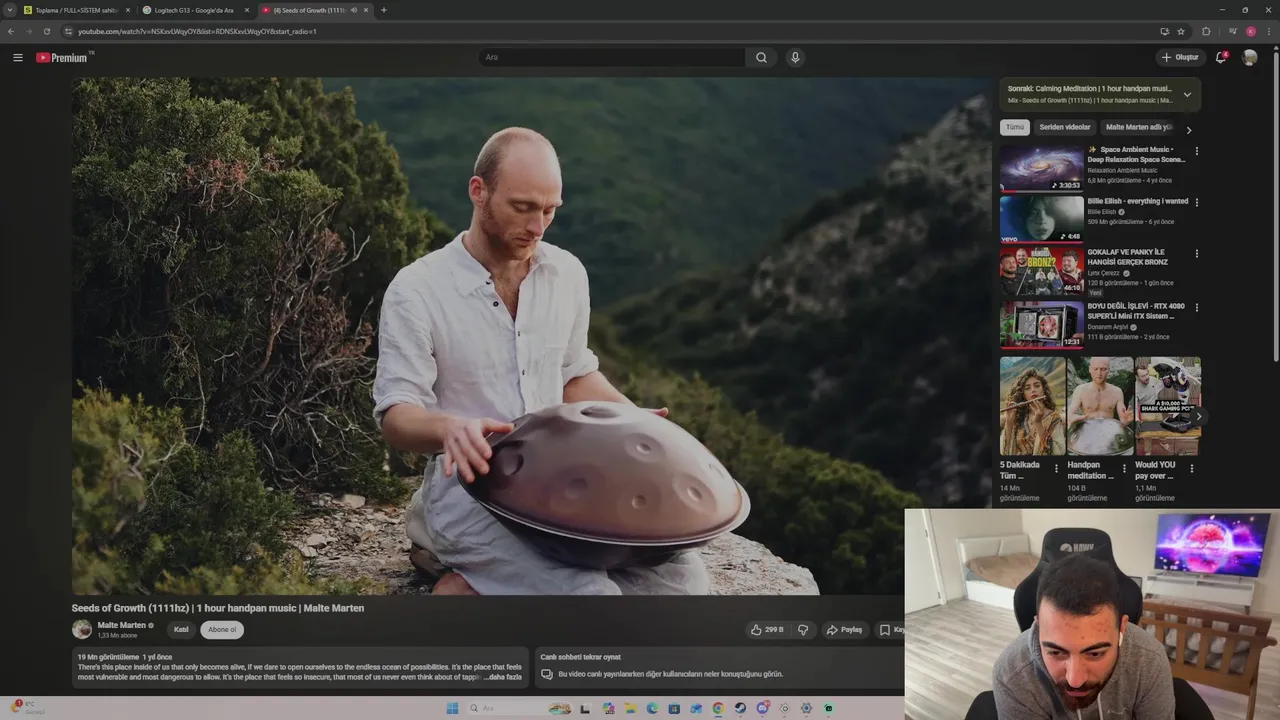The height and width of the screenshot is (720, 1280).
Task: Click the 'Paylaş' share button
Action: click(844, 630)
